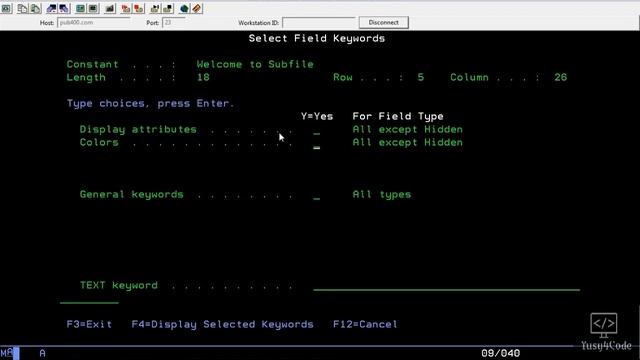Click the orange book toolbar icon

[197, 8]
